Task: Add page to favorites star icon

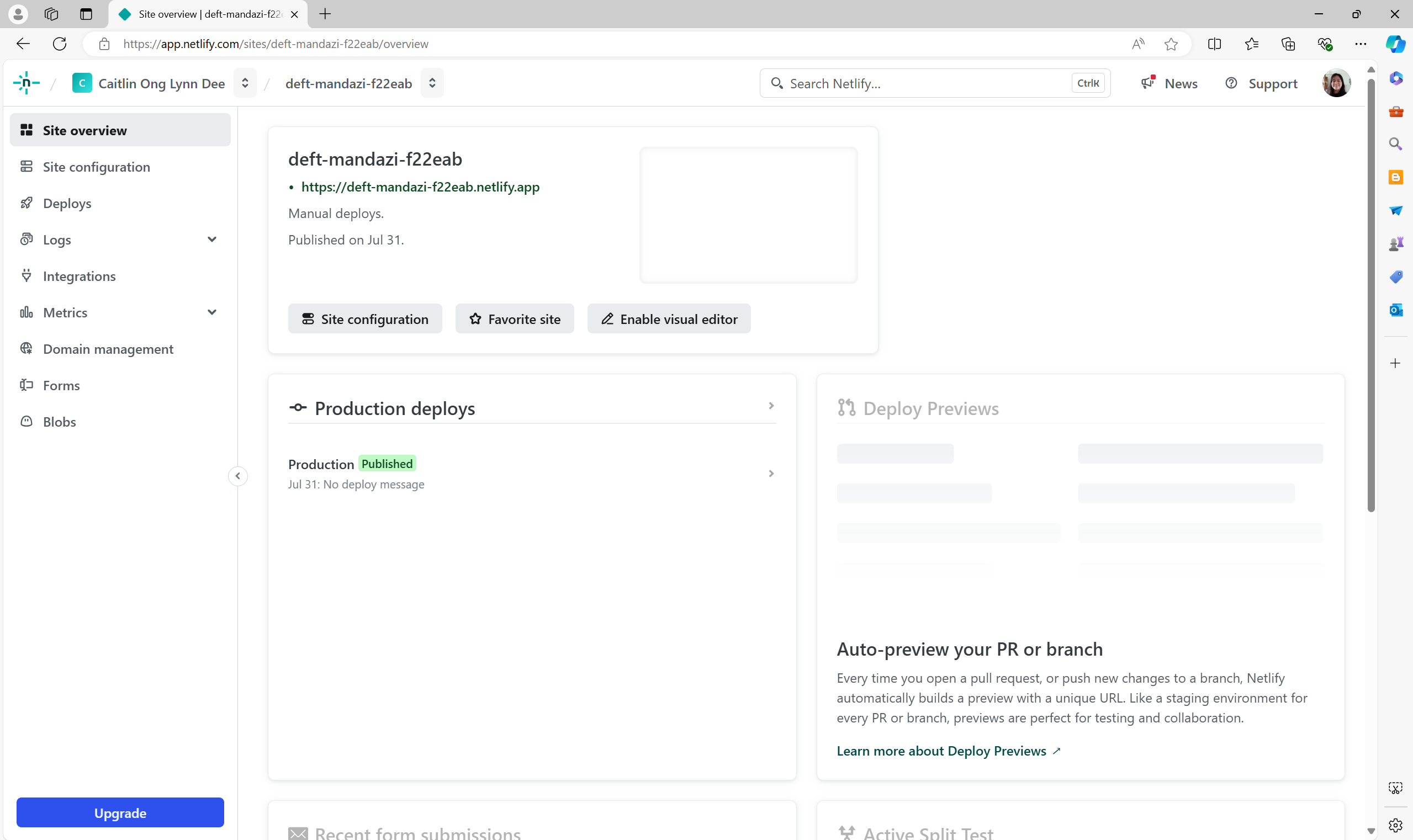Action: coord(1171,44)
